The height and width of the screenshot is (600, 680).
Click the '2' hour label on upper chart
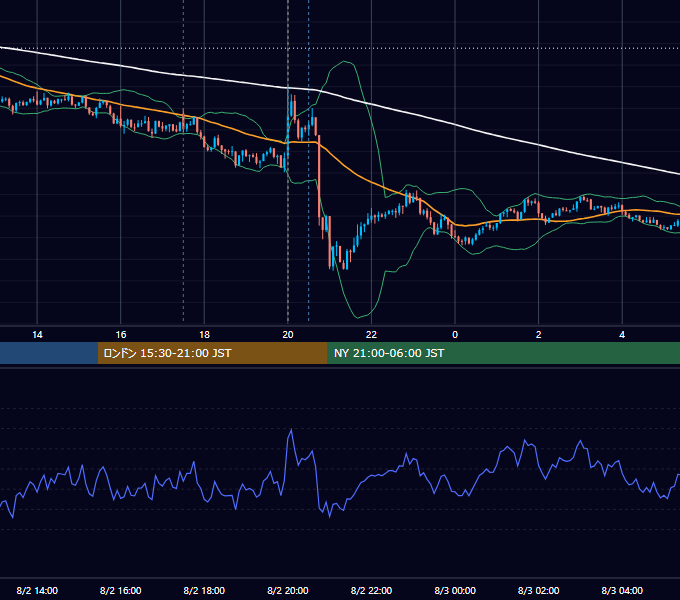tap(539, 334)
